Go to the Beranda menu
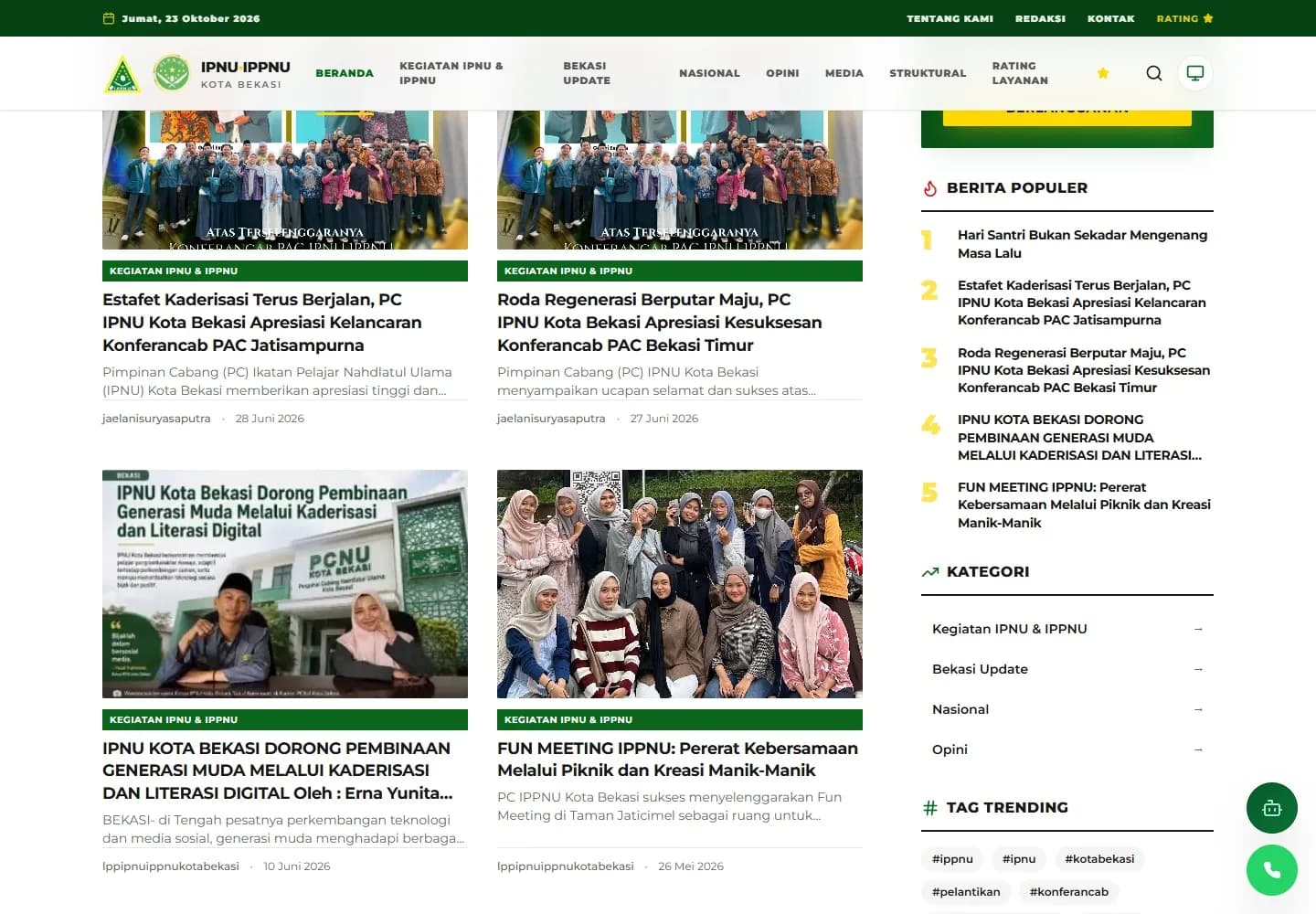The image size is (1316, 914). pos(345,73)
